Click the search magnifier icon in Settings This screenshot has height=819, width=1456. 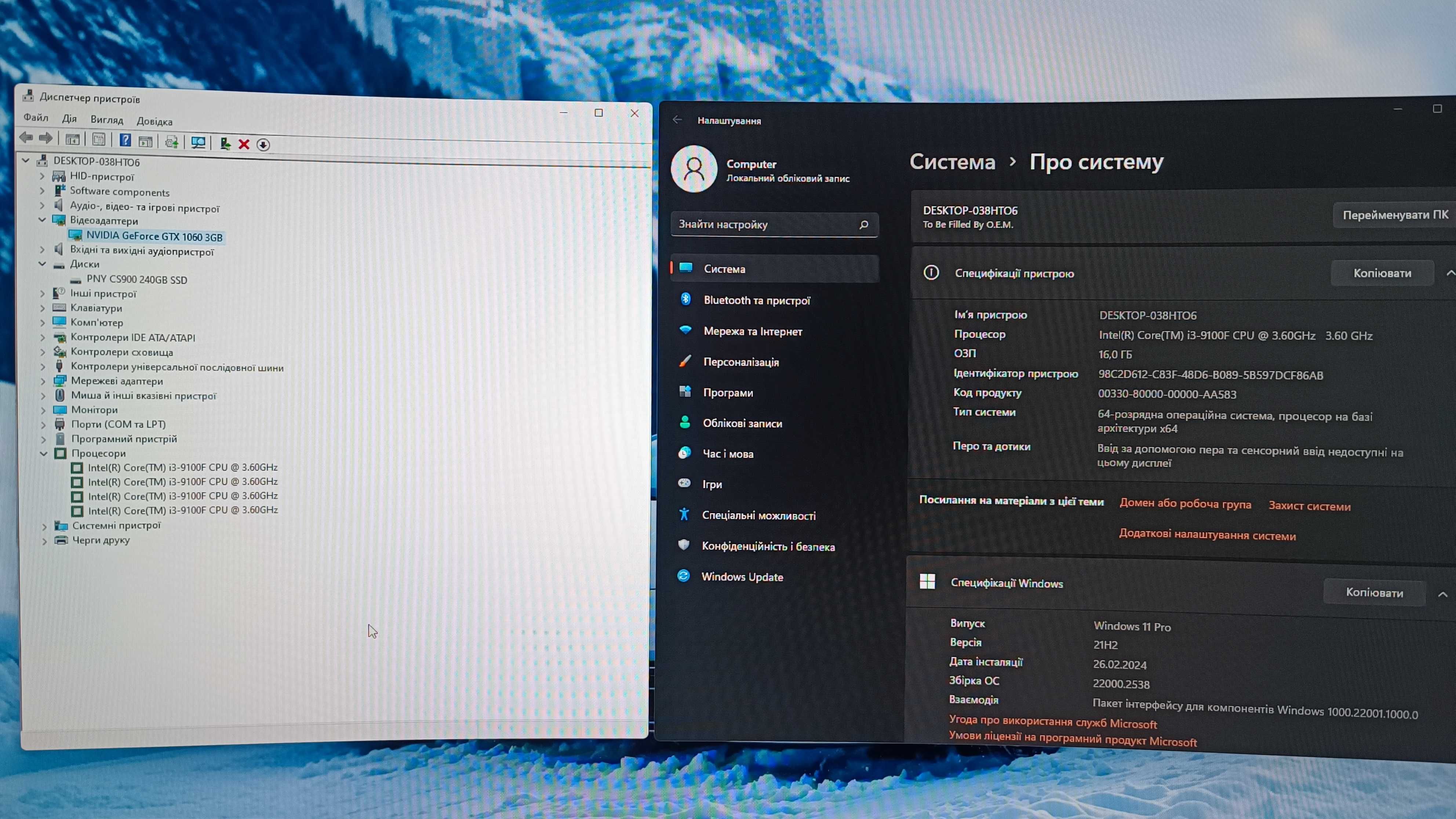click(863, 225)
